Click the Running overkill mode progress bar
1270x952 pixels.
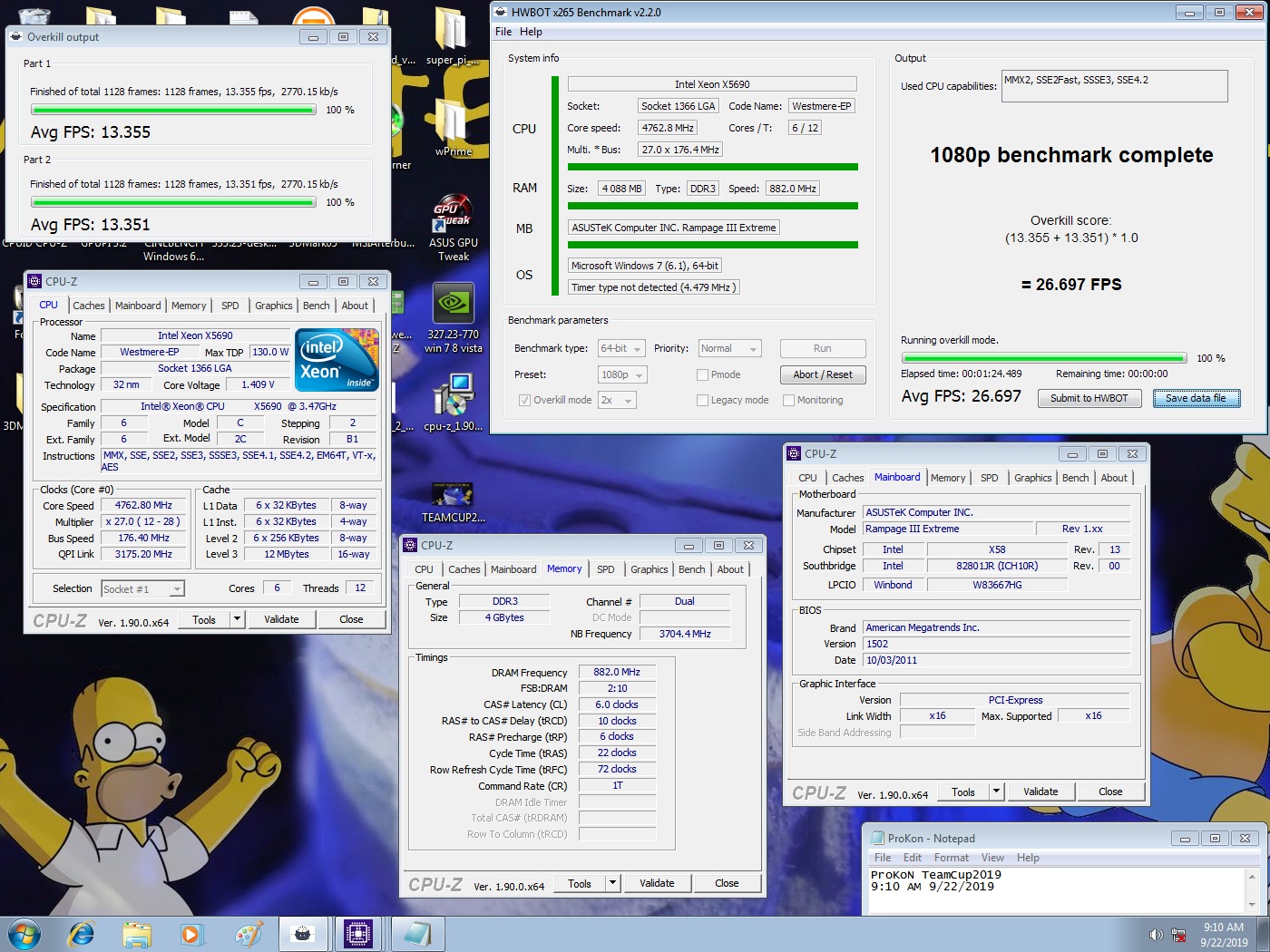coord(1044,358)
